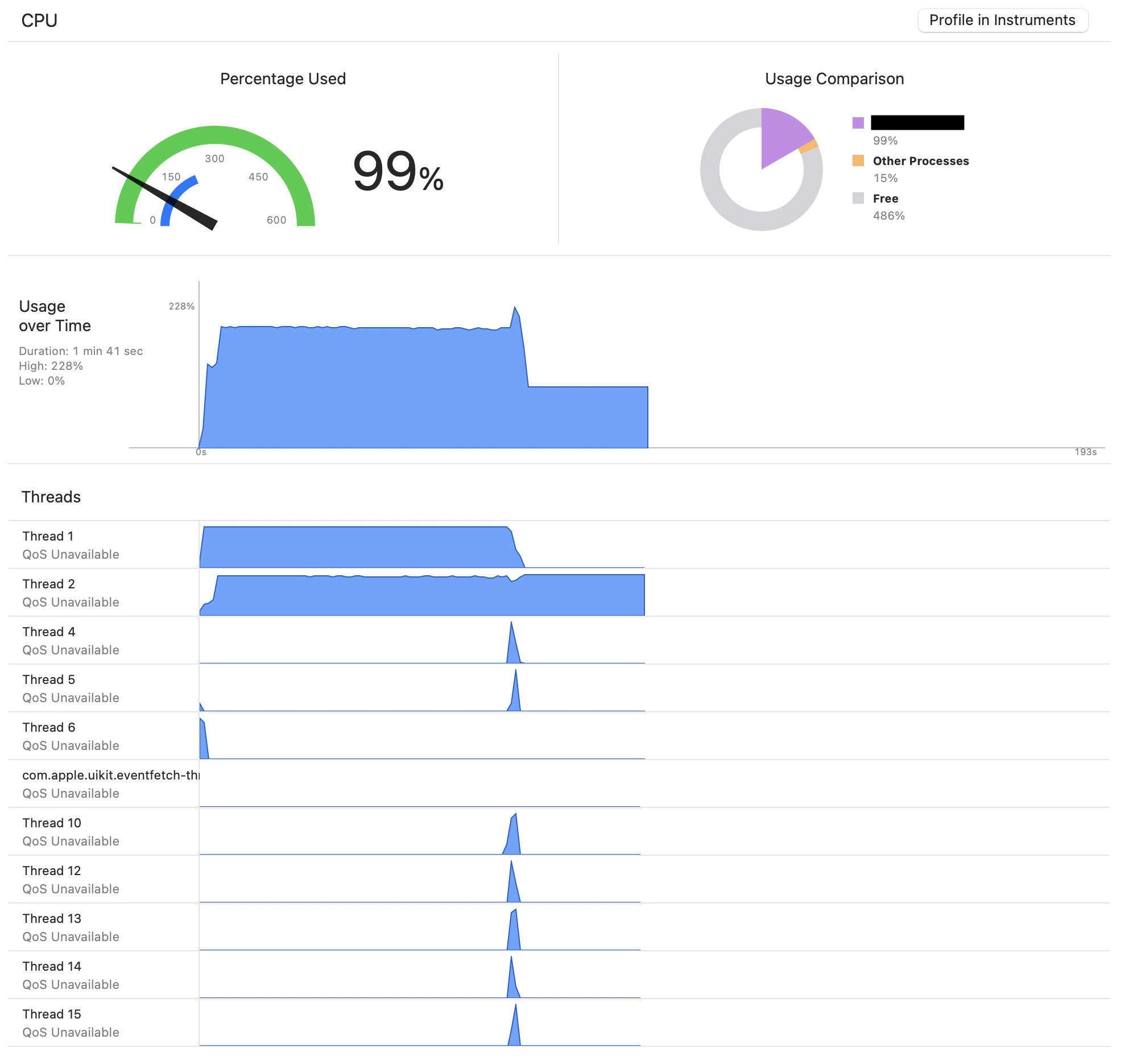
Task: Click the Profile in Instruments button
Action: tap(1002, 20)
